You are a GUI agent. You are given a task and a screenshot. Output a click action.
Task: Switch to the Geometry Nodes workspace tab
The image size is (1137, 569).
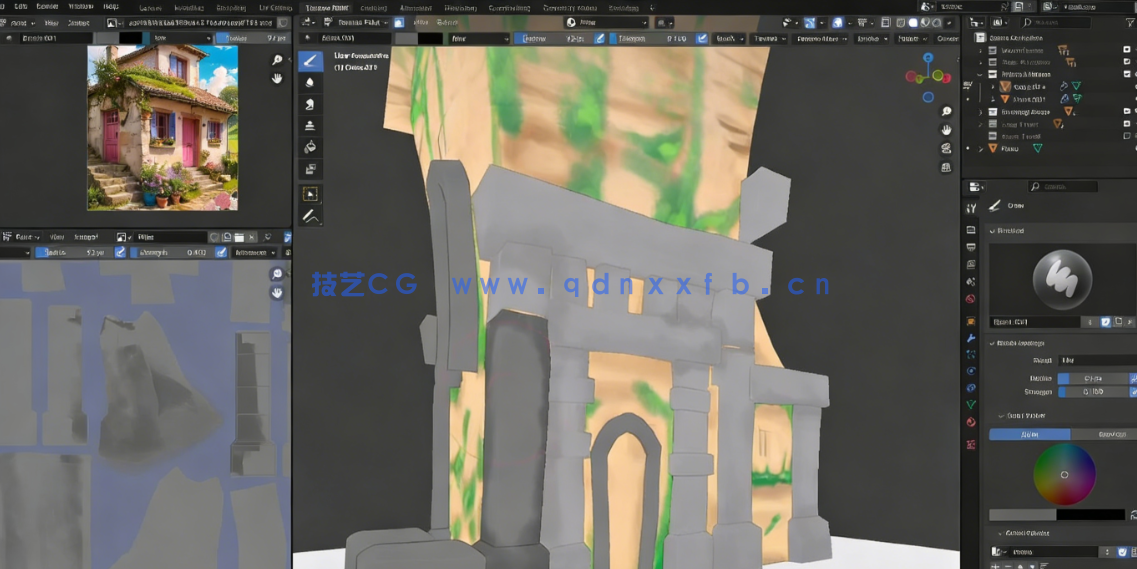568,7
